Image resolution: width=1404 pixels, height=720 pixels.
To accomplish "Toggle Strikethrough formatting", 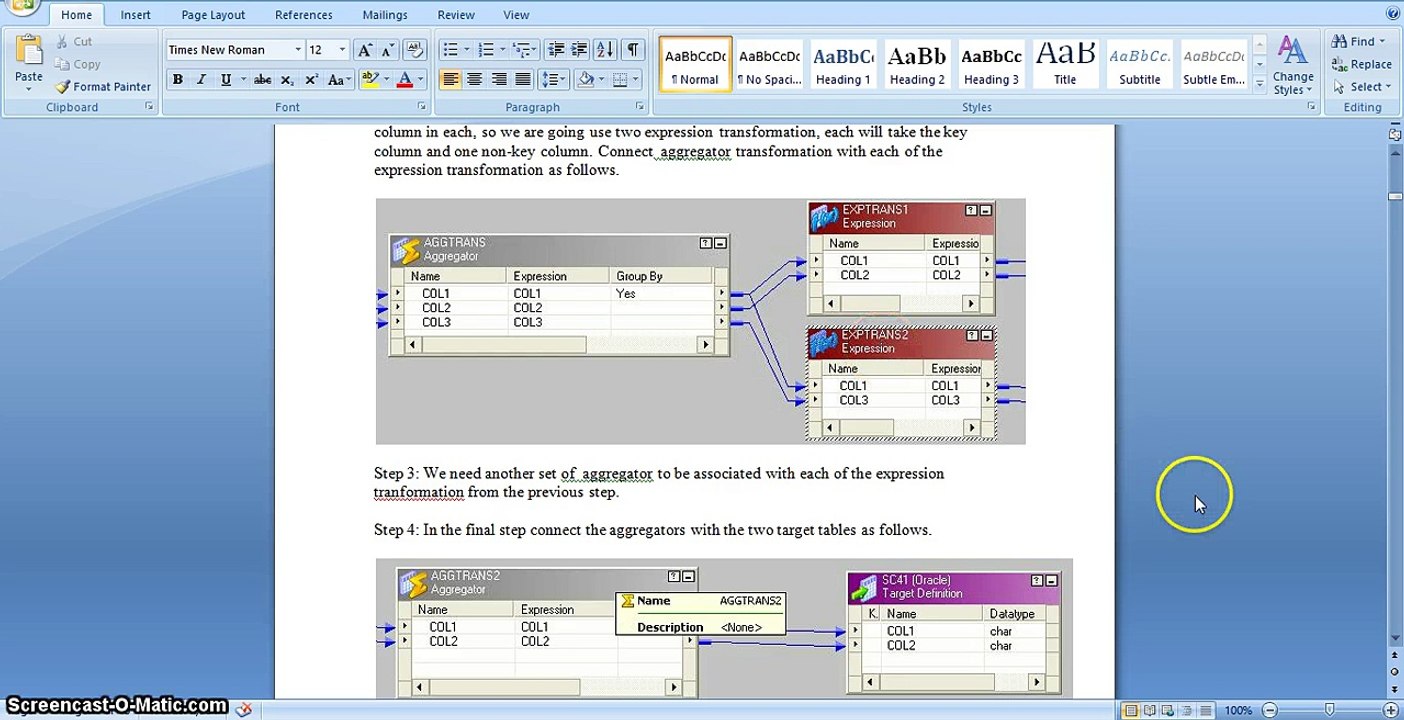I will click(262, 80).
